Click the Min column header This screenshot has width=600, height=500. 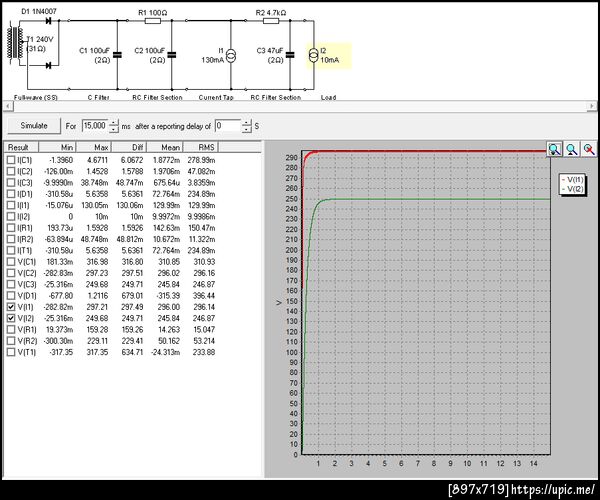(57, 147)
